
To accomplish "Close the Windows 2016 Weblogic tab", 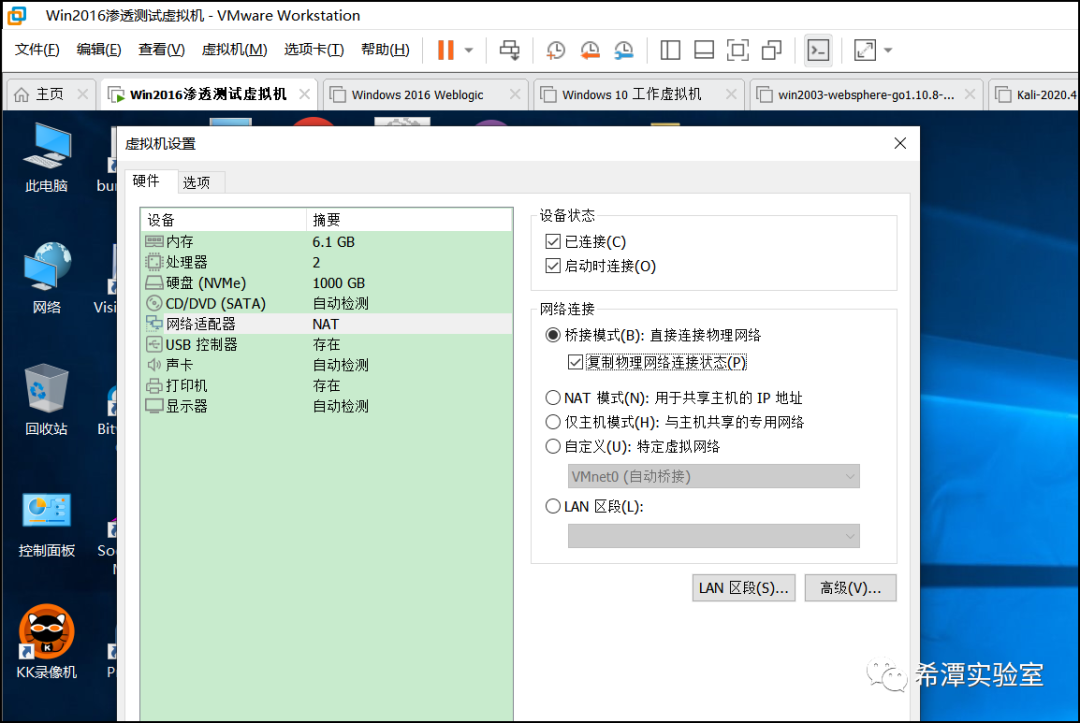I will pyautogui.click(x=515, y=94).
